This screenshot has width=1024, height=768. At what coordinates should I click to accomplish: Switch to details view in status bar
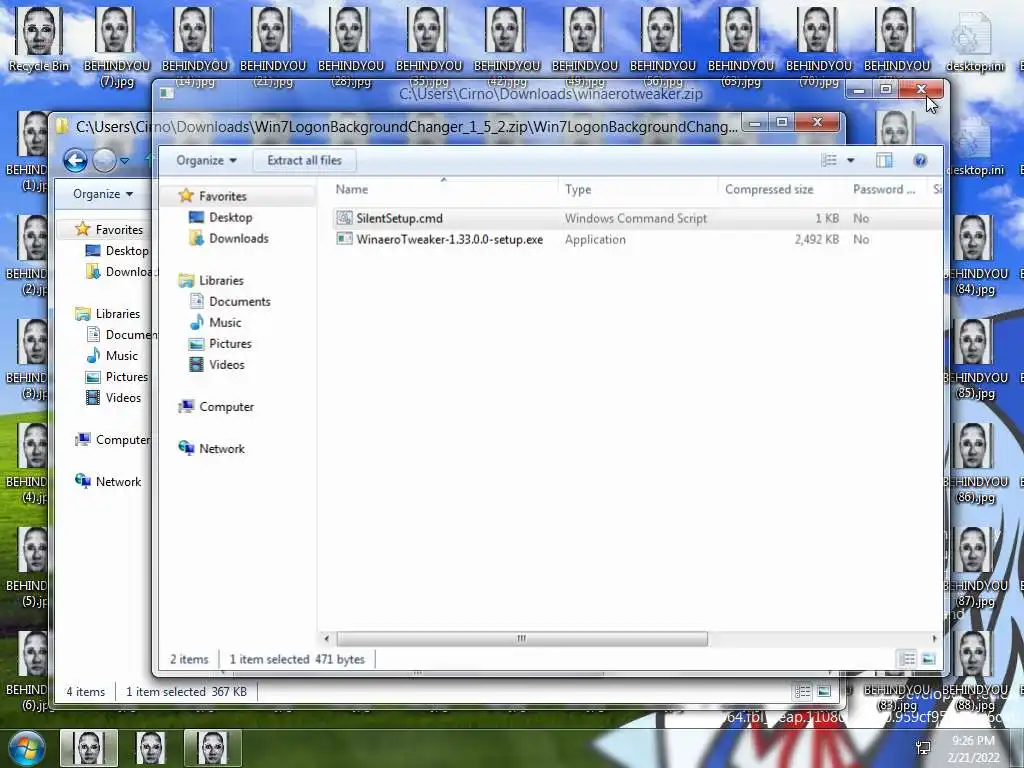click(908, 659)
